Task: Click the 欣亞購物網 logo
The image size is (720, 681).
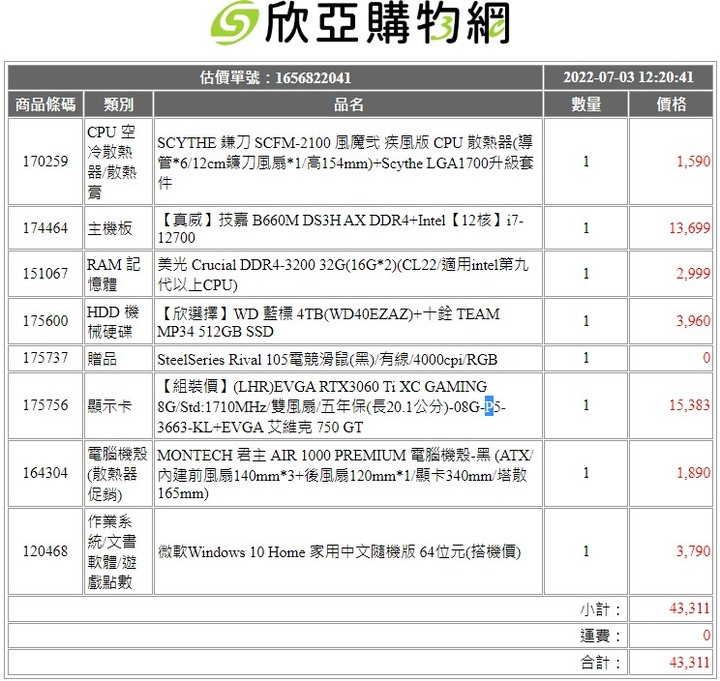Action: click(360, 23)
